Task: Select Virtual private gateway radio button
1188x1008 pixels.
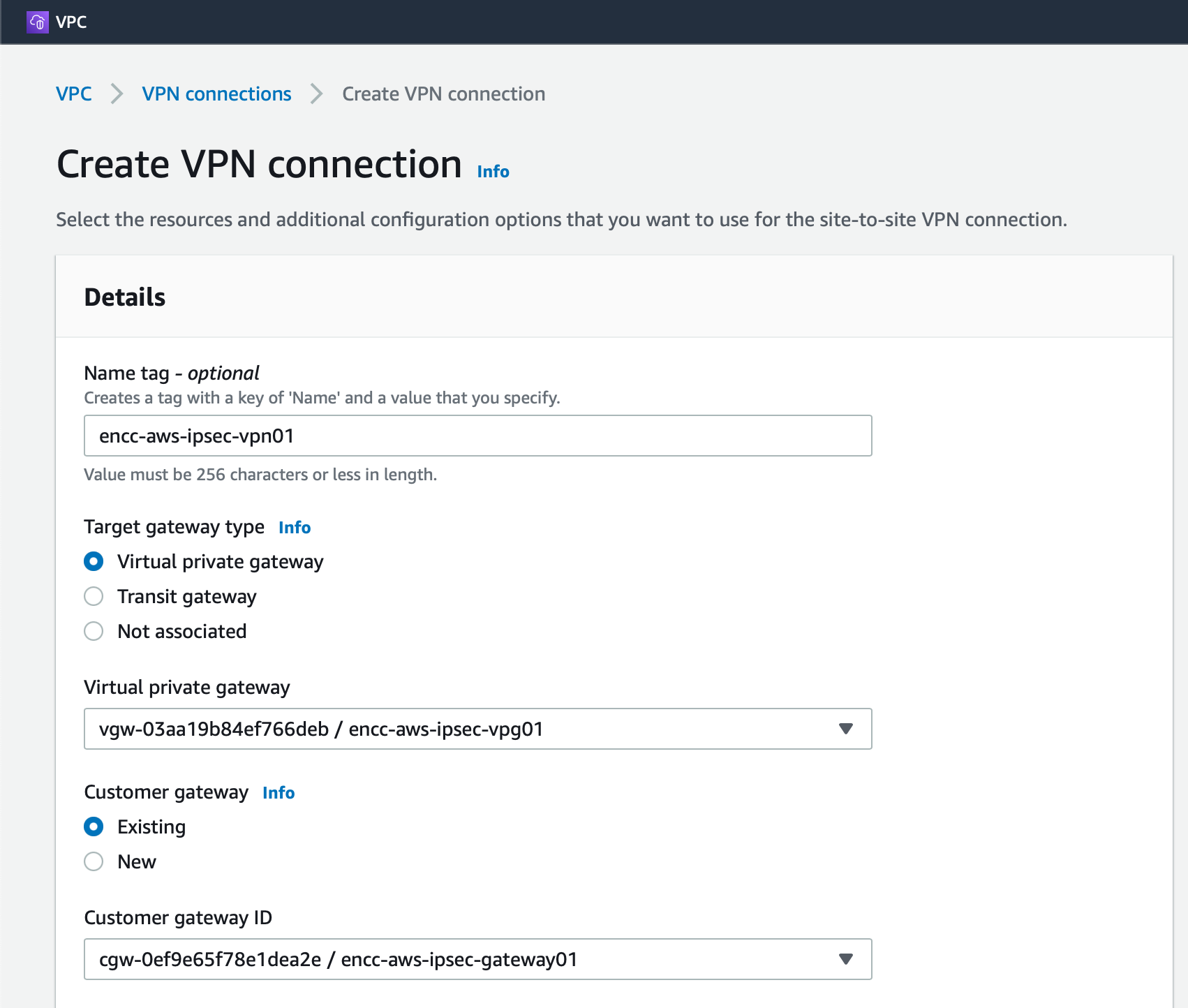Action: pyautogui.click(x=94, y=561)
